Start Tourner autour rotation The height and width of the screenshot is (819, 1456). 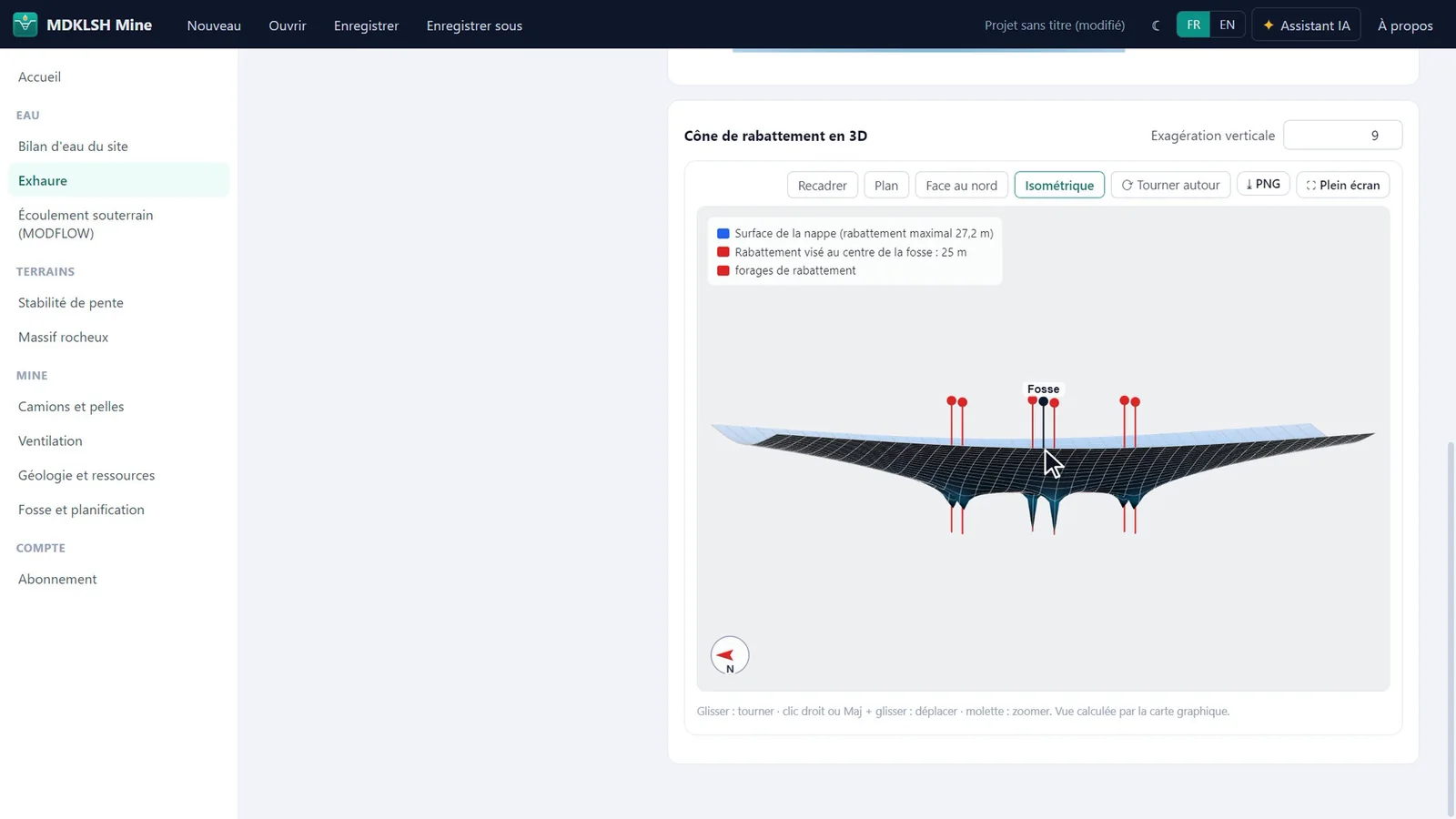[1170, 185]
